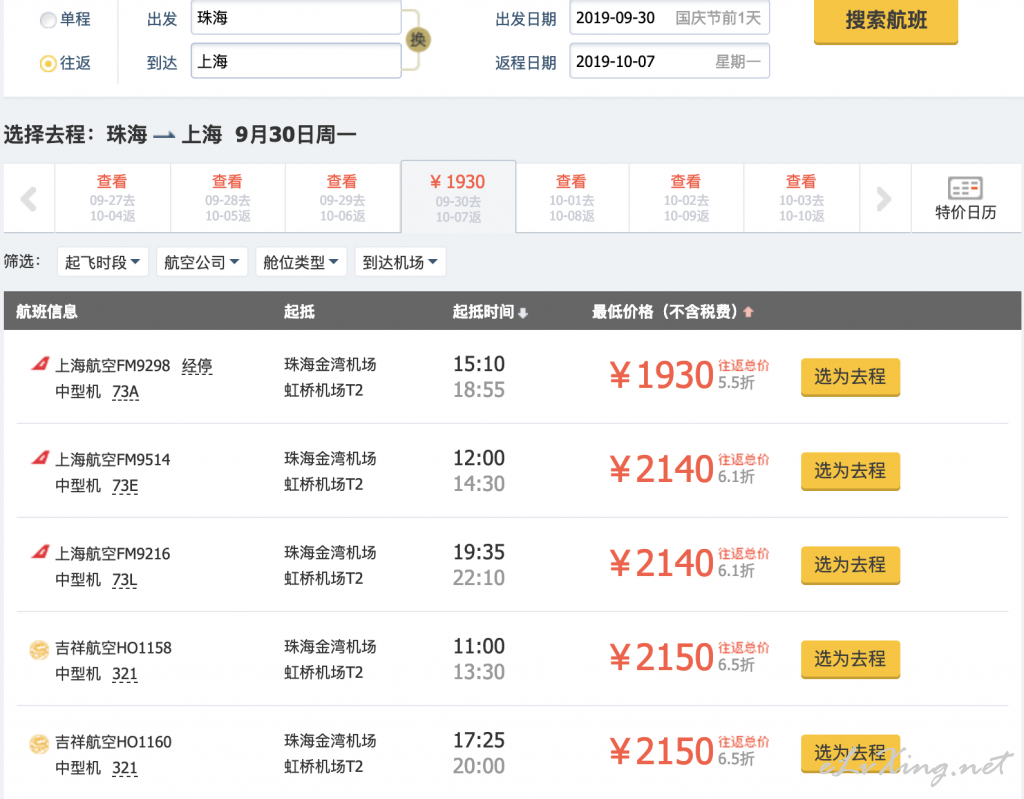Select 09-28去 10-05返 date tab

tap(227, 198)
